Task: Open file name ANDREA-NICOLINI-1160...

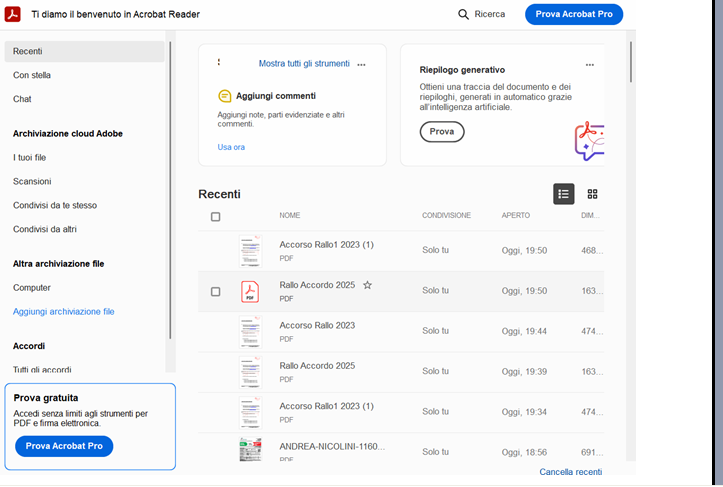Action: (x=332, y=446)
